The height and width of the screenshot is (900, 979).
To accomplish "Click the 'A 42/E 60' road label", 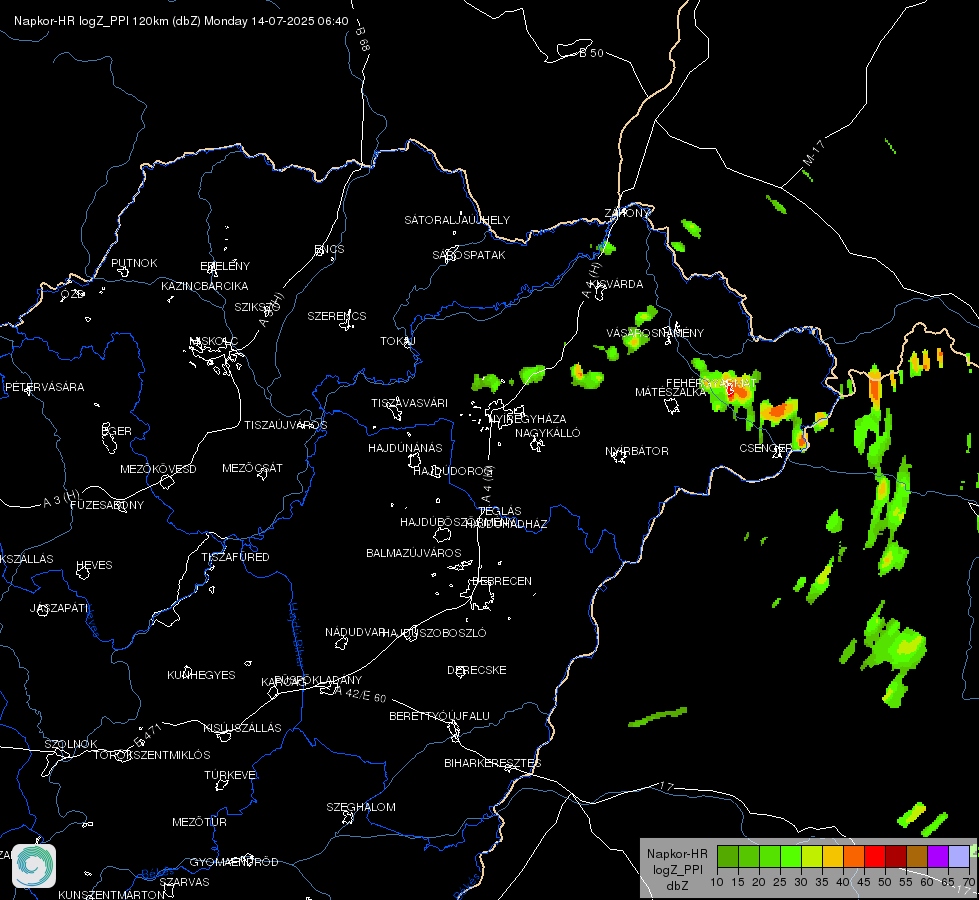I will [361, 694].
